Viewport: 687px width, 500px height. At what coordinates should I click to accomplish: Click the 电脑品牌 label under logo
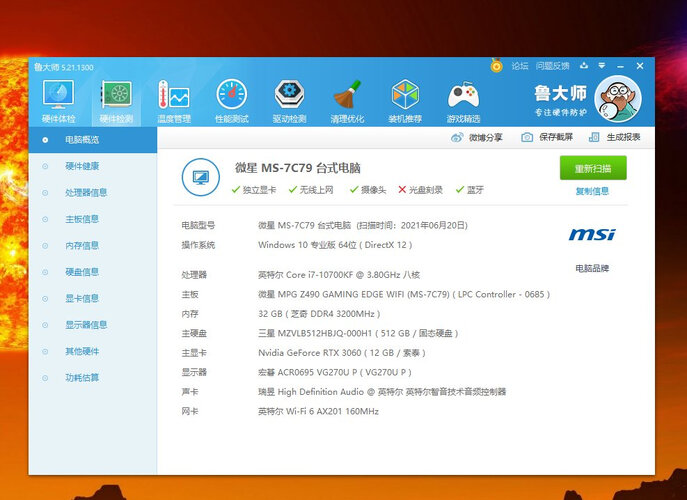(592, 268)
